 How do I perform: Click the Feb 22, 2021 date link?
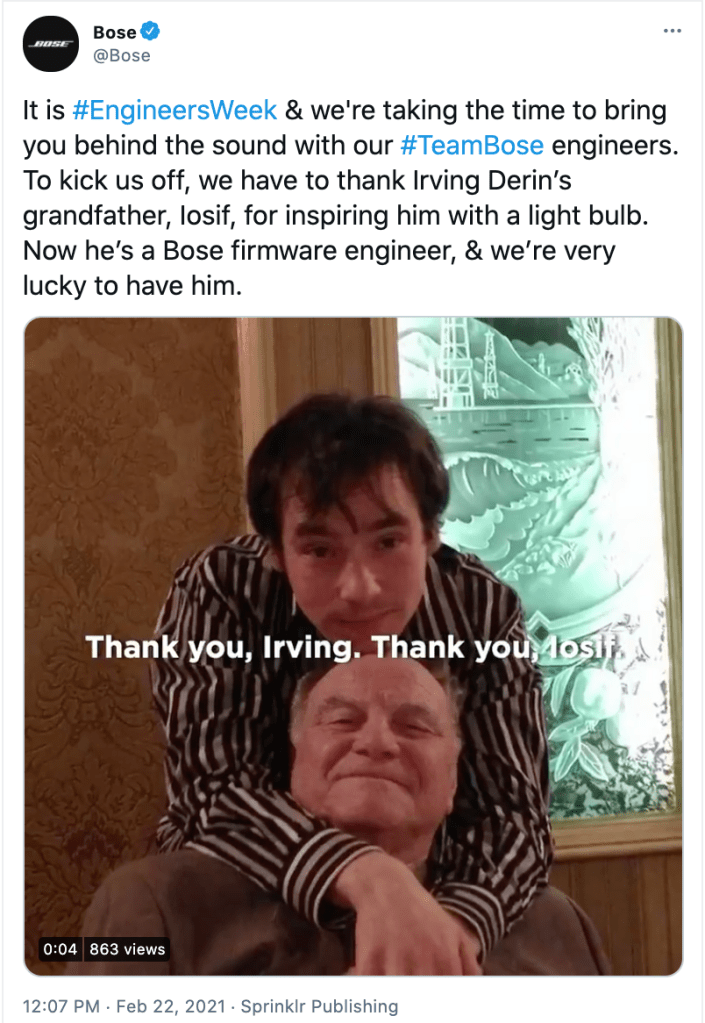click(170, 1005)
